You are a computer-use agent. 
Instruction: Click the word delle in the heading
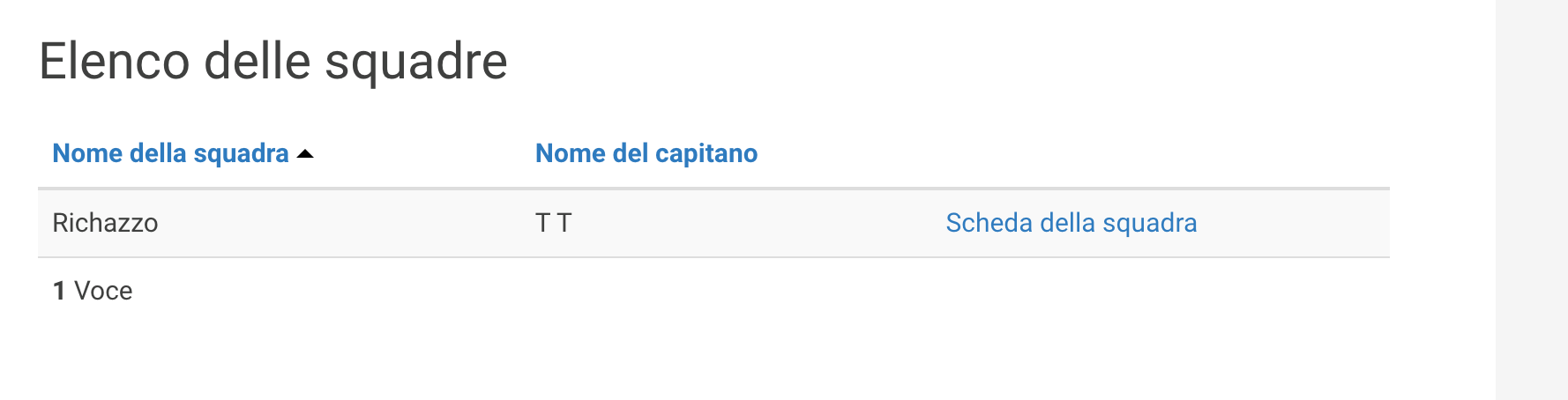click(257, 62)
